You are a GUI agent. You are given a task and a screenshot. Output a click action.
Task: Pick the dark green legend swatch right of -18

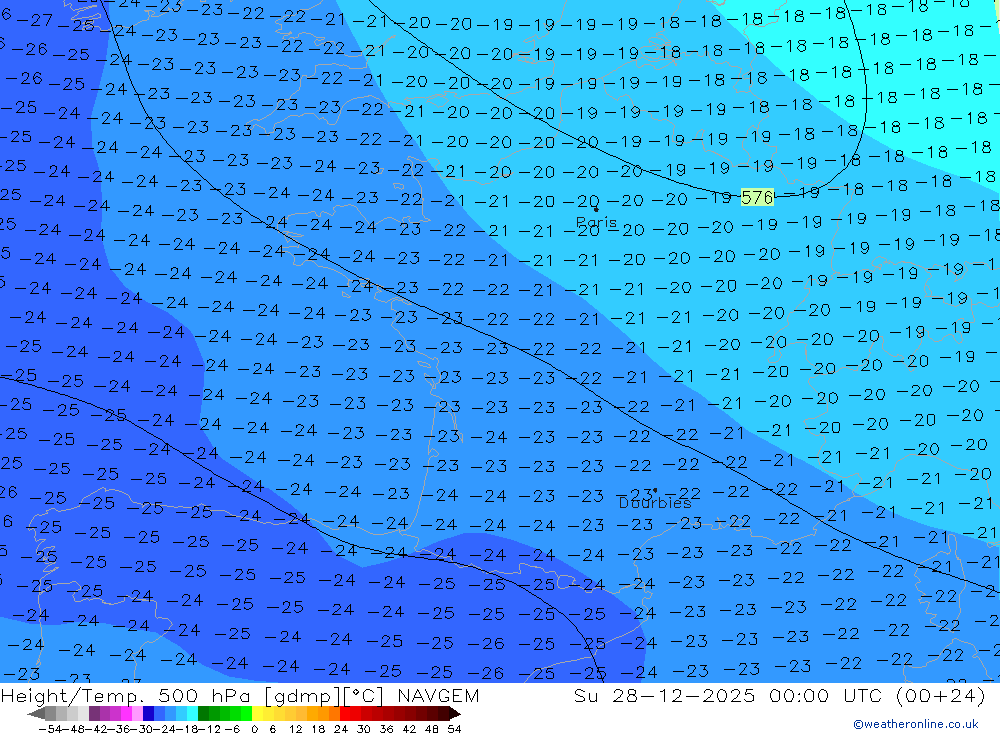click(x=203, y=714)
